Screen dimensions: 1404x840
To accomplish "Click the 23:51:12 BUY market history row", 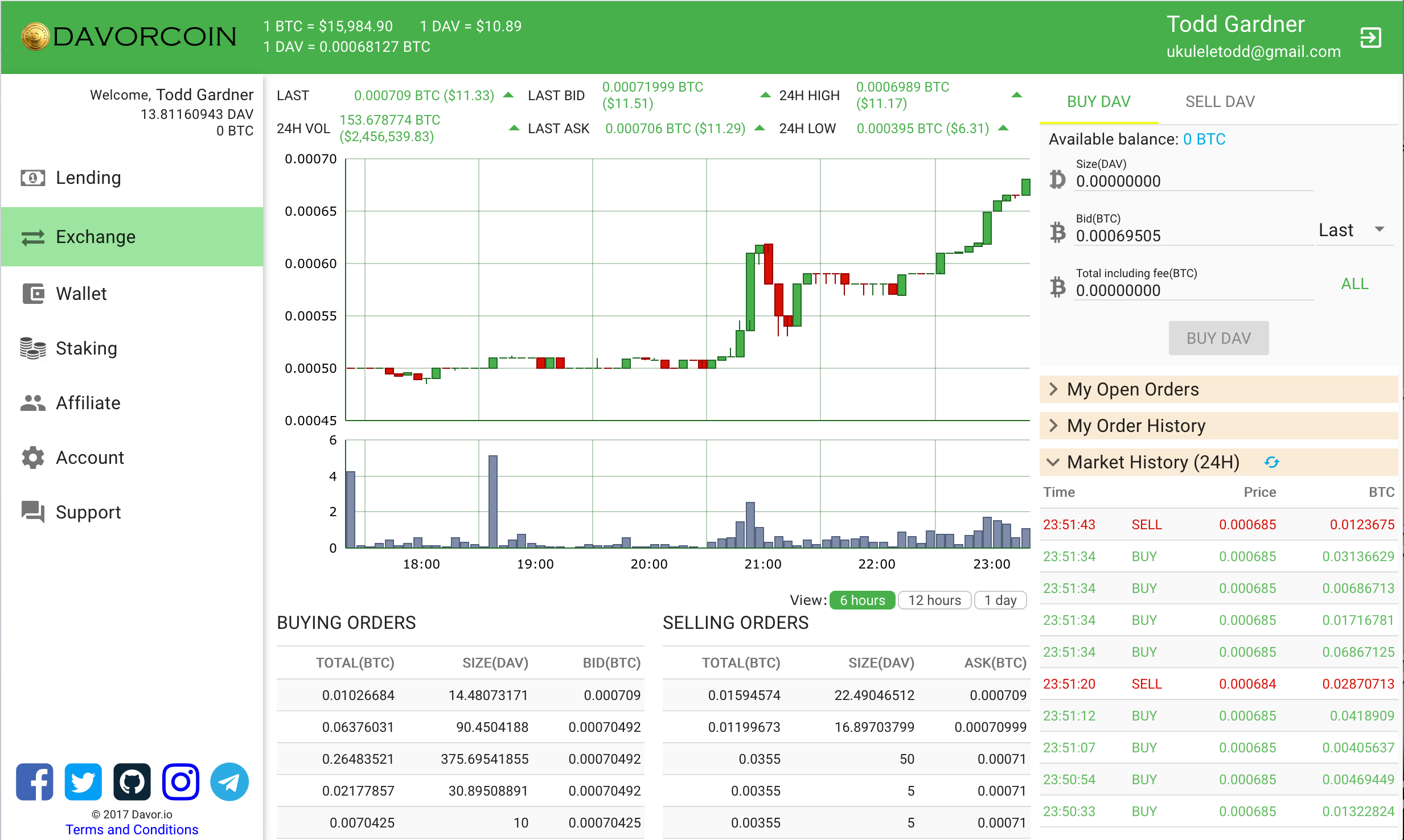I will tap(1218, 715).
